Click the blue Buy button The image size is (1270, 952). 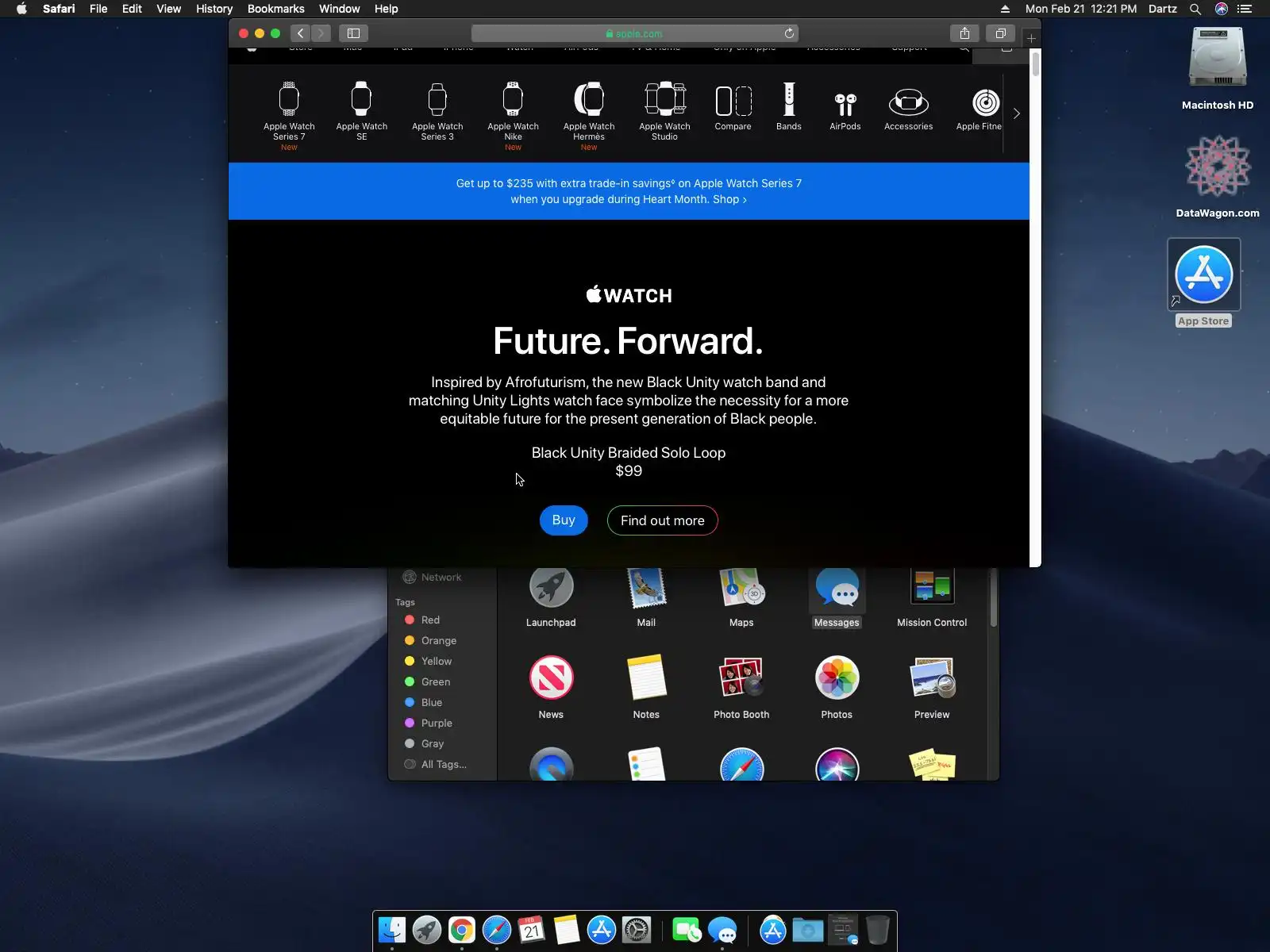(564, 520)
